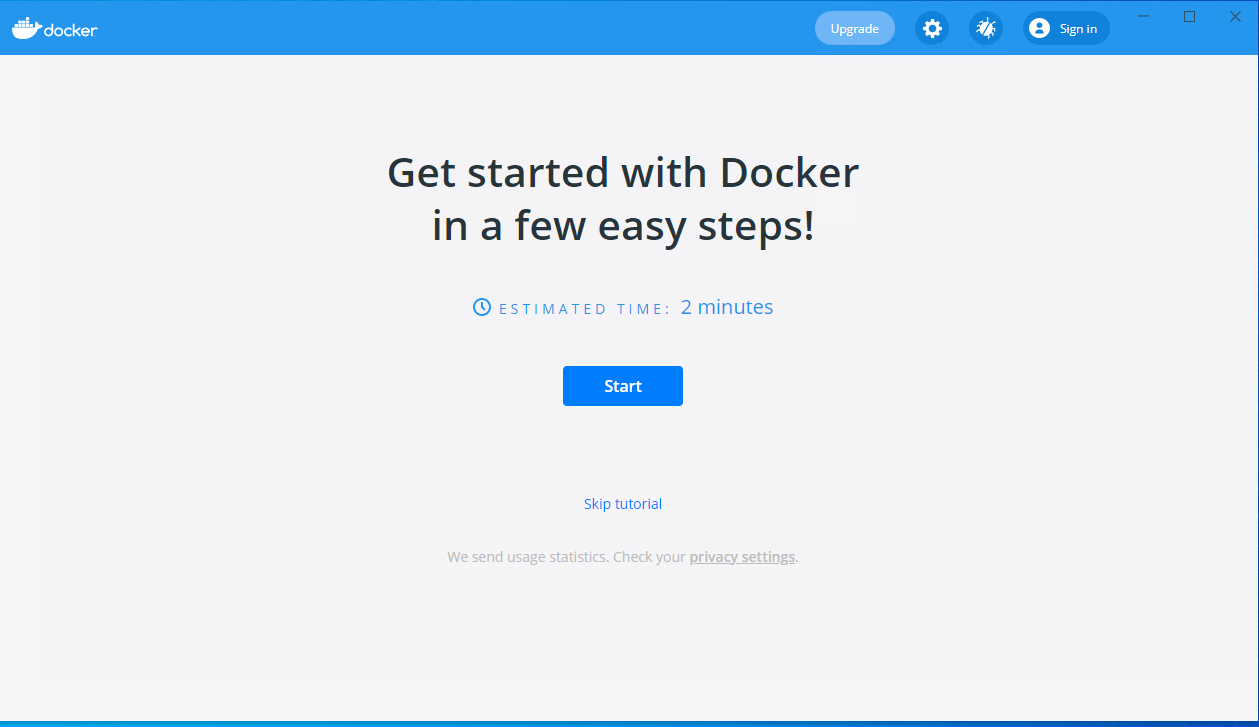Maximize the Docker Desktop window
Image resolution: width=1259 pixels, height=727 pixels.
(1189, 16)
